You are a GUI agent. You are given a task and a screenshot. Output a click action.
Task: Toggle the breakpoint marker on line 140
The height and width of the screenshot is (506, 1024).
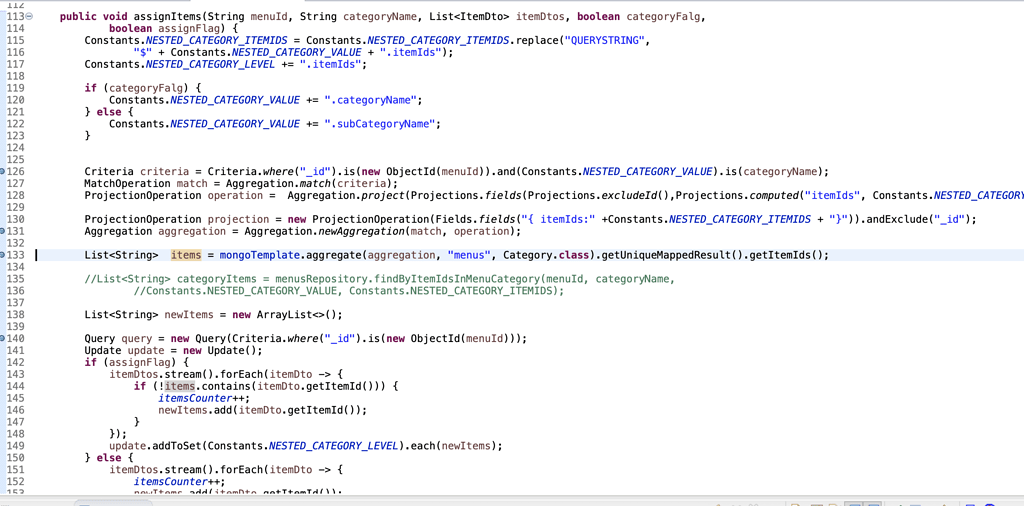point(3,338)
